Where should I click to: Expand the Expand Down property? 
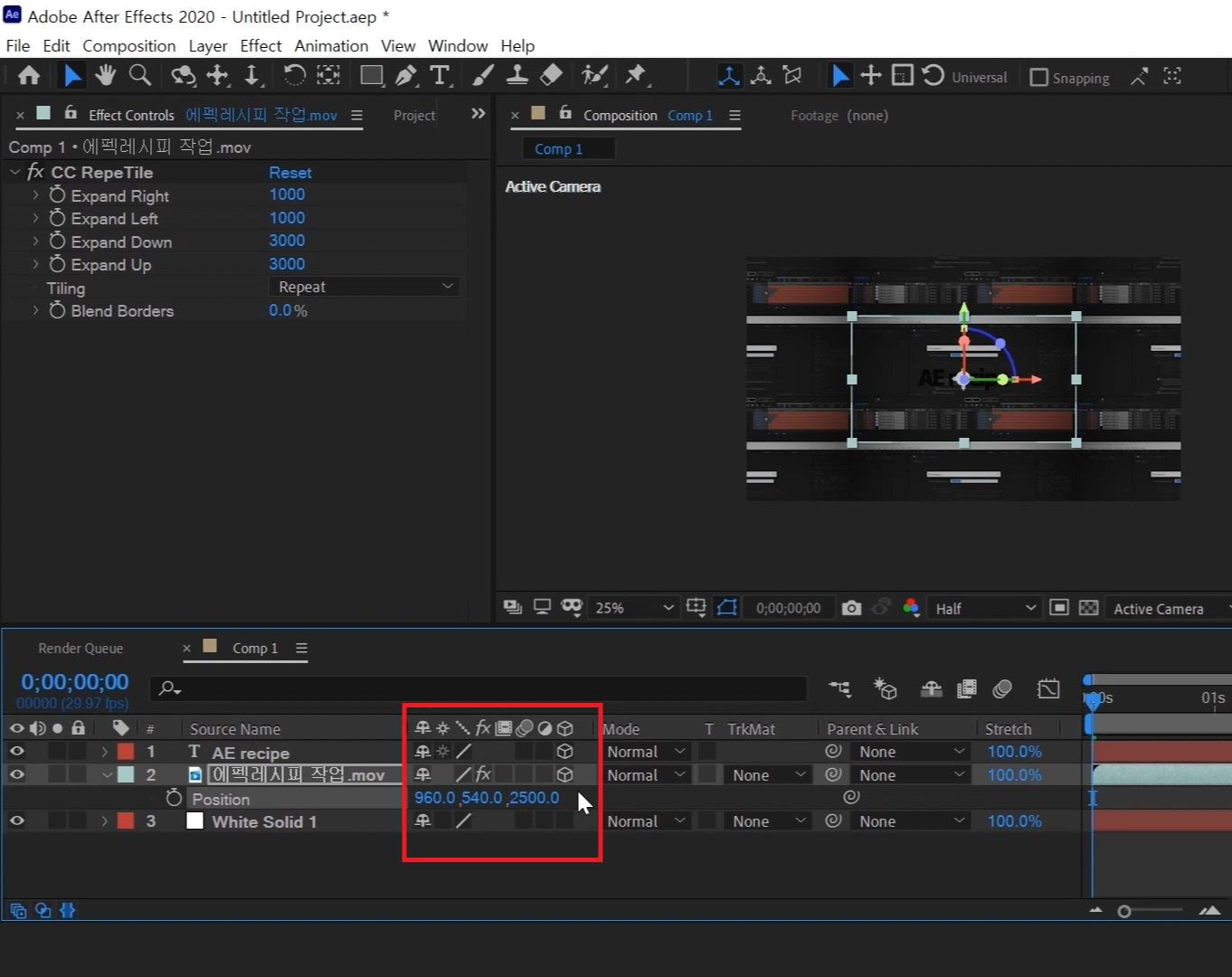(x=35, y=242)
